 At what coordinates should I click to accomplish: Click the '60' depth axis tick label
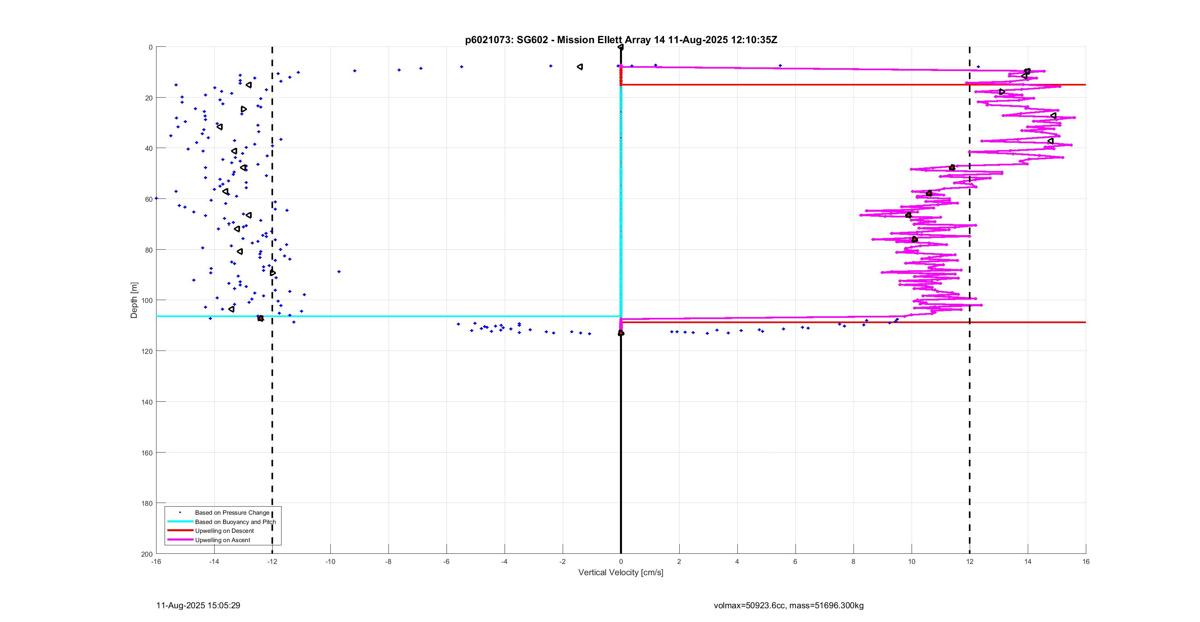coord(148,199)
